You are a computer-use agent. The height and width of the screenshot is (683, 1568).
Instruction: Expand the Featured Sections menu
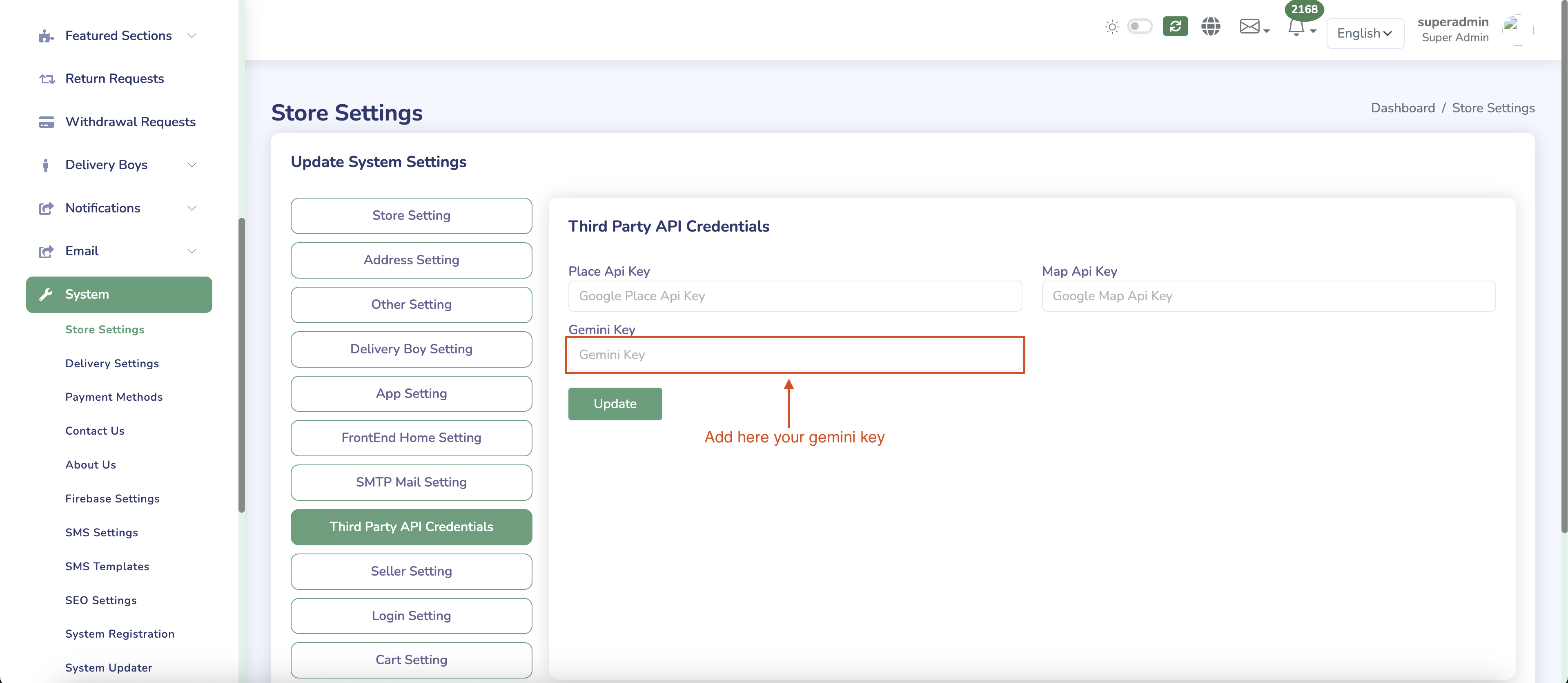(x=119, y=36)
